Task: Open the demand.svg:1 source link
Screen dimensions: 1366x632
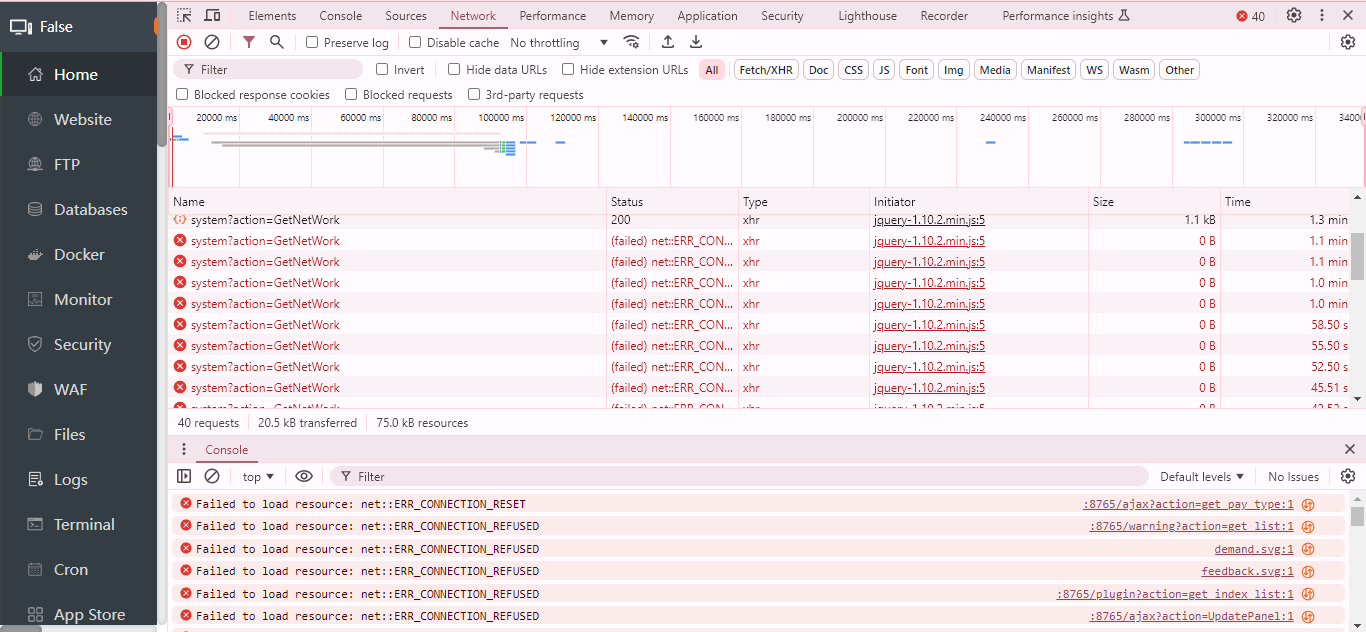Action: [x=1253, y=549]
